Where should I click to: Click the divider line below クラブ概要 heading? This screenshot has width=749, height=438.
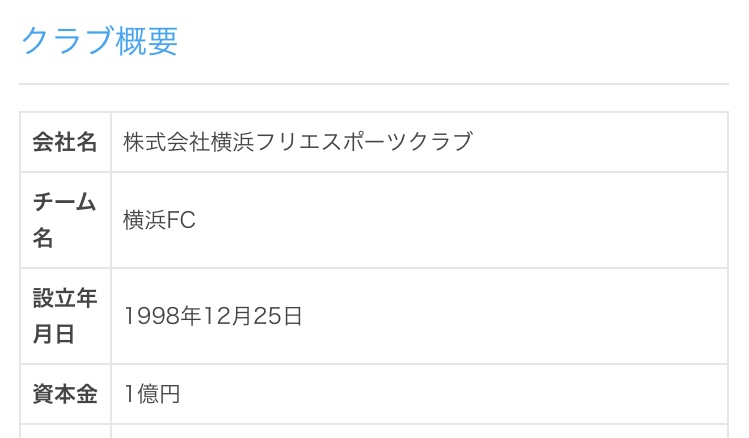(x=374, y=84)
